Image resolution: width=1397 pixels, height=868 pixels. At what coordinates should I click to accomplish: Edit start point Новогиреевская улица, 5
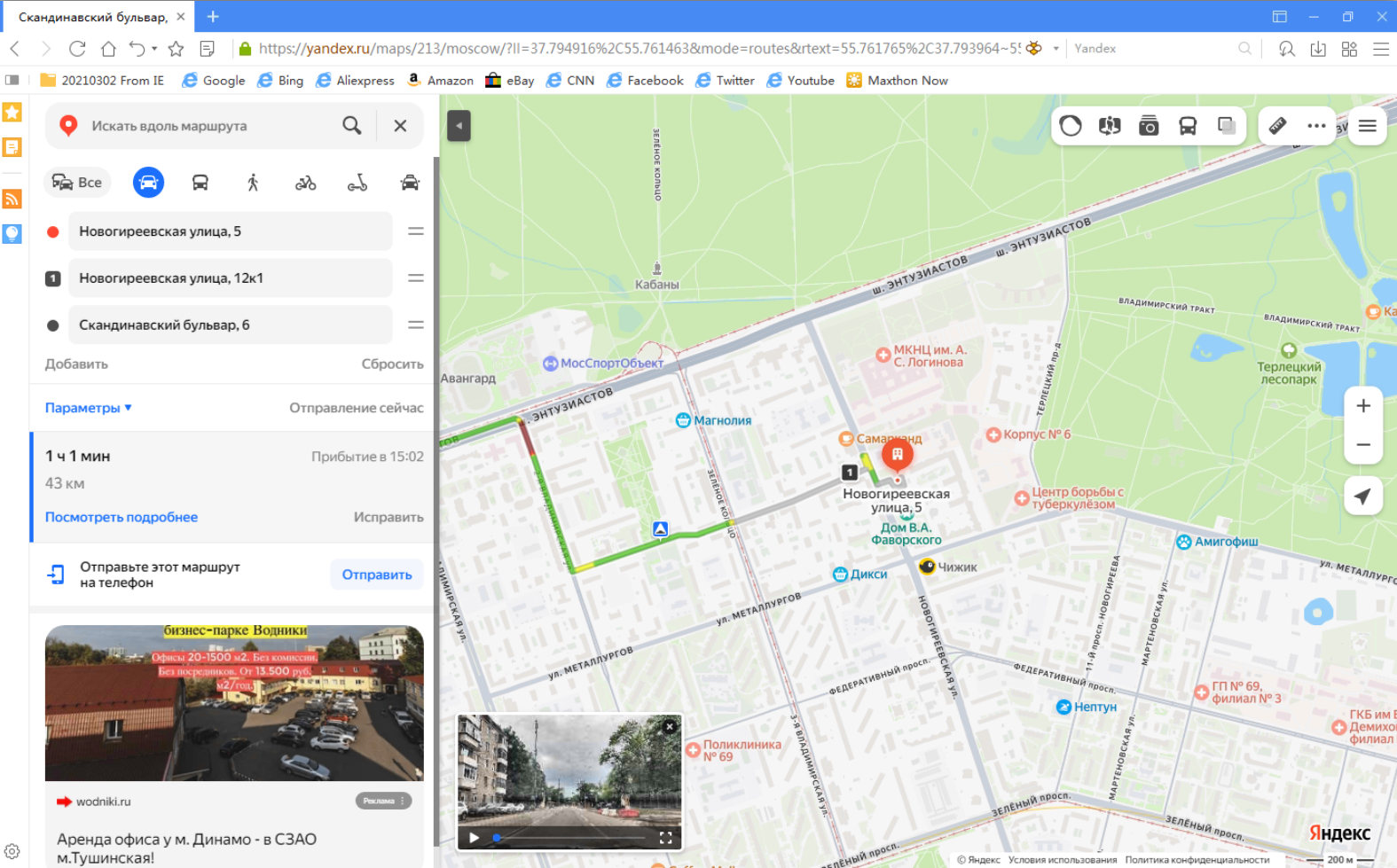[231, 231]
